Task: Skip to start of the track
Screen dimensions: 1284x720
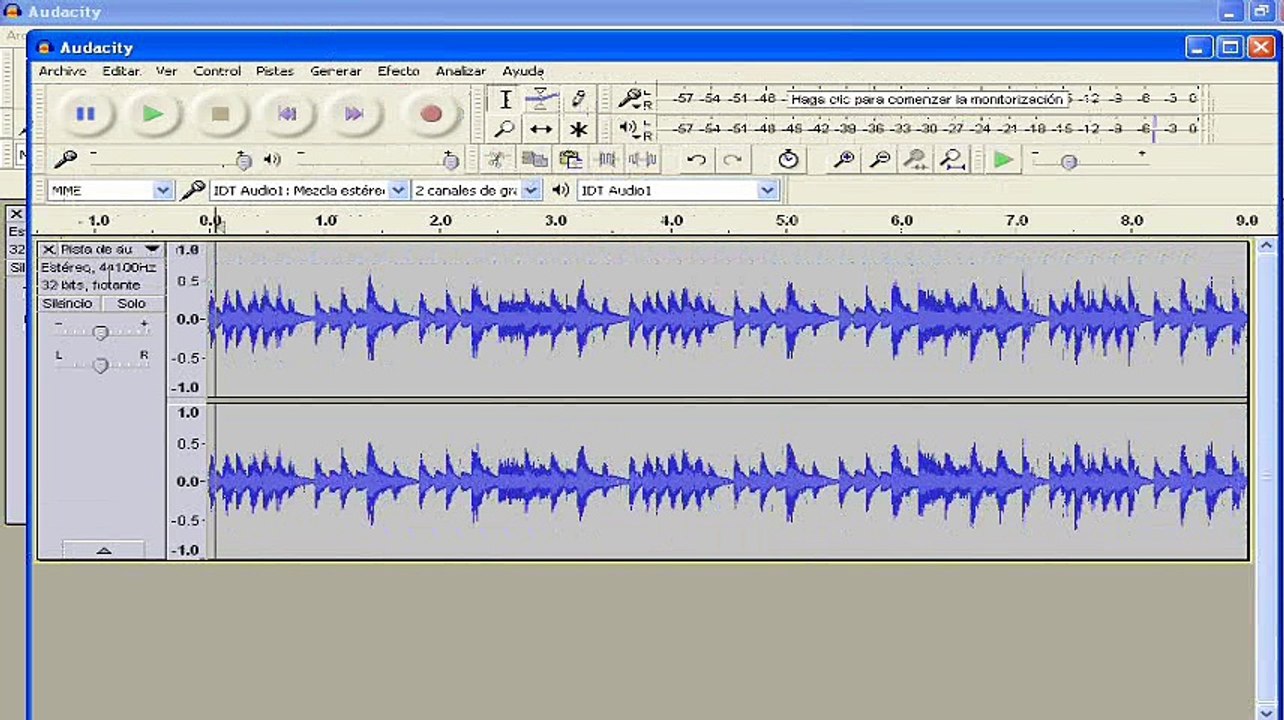Action: [287, 114]
